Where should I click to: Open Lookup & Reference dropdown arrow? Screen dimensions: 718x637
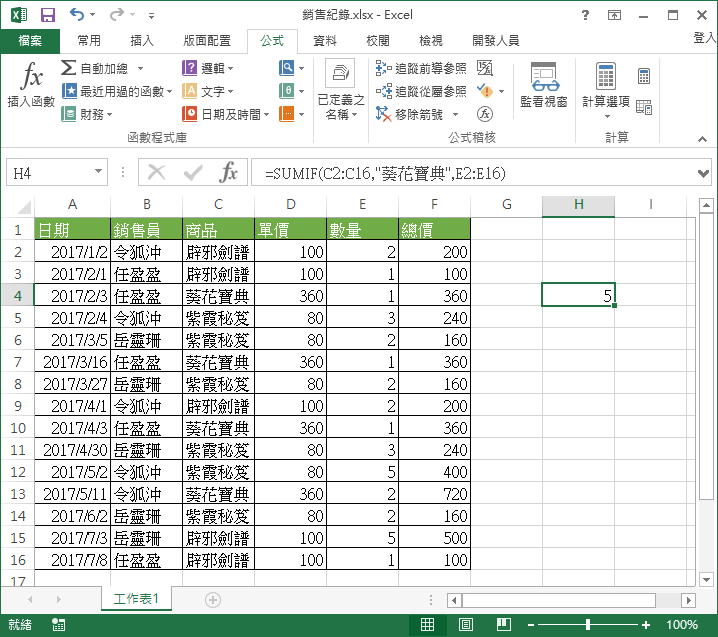[301, 68]
